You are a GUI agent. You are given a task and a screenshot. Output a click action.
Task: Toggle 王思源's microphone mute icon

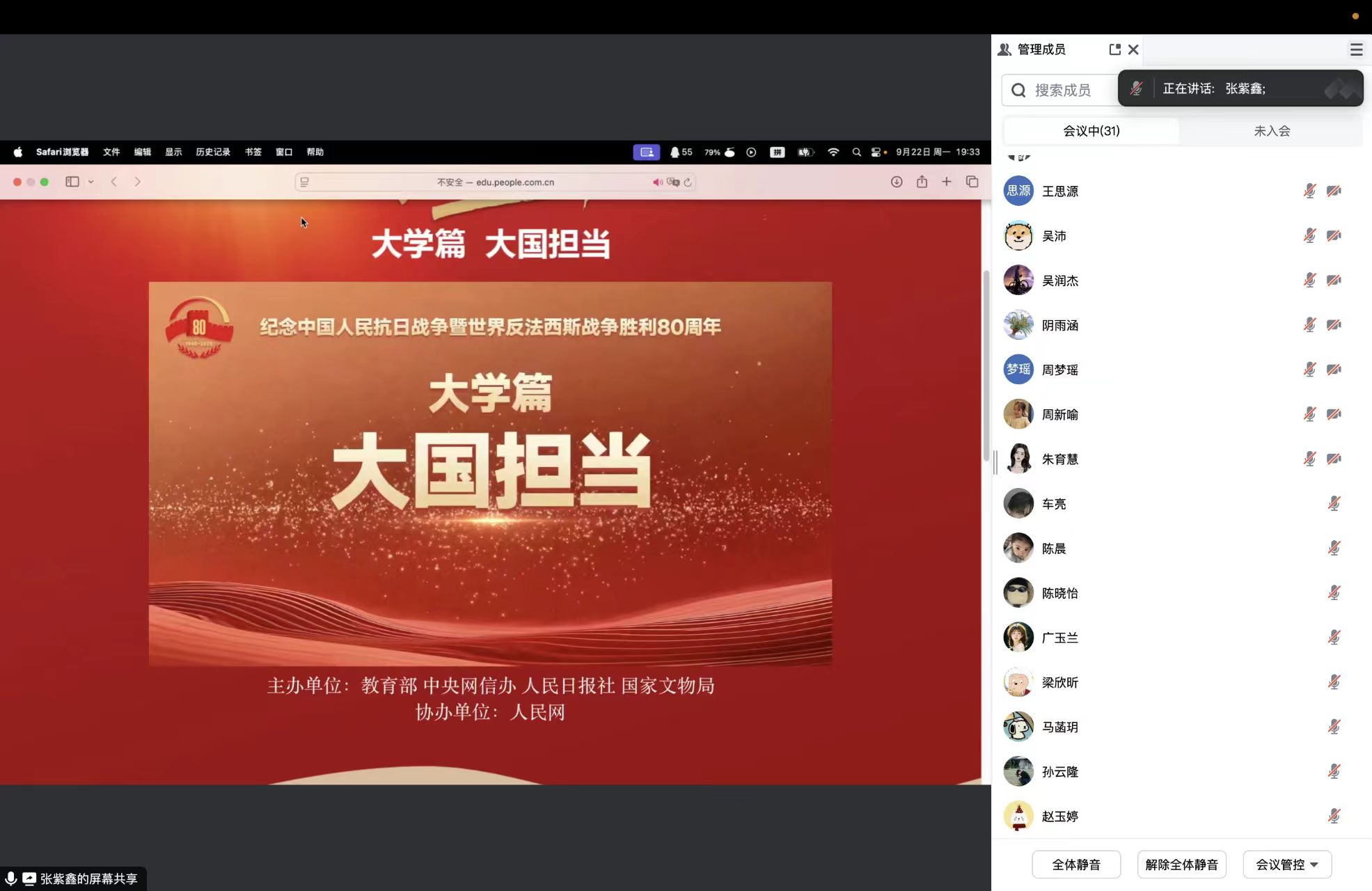click(x=1309, y=191)
